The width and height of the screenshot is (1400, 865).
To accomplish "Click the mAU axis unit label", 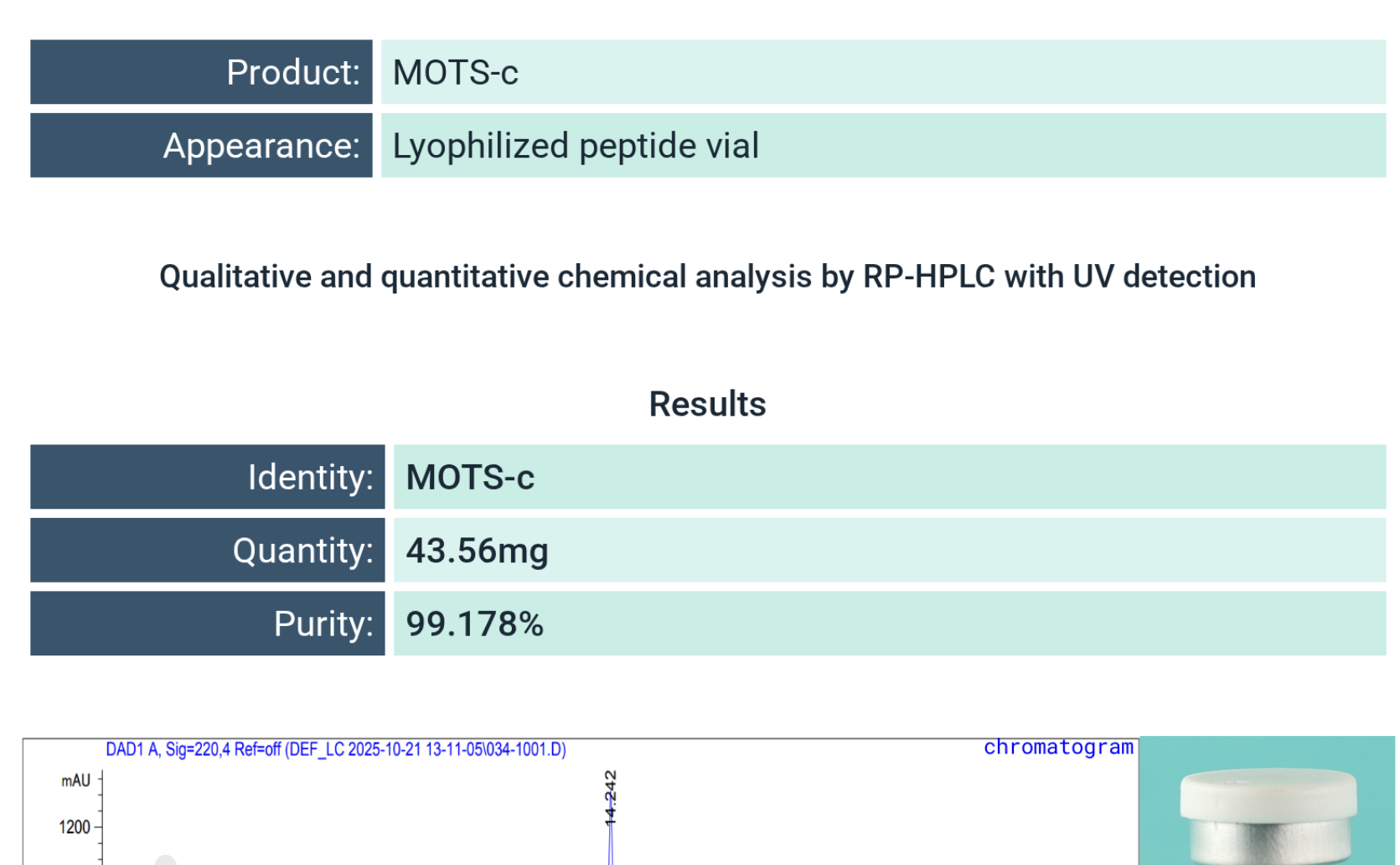I will 75,781.
